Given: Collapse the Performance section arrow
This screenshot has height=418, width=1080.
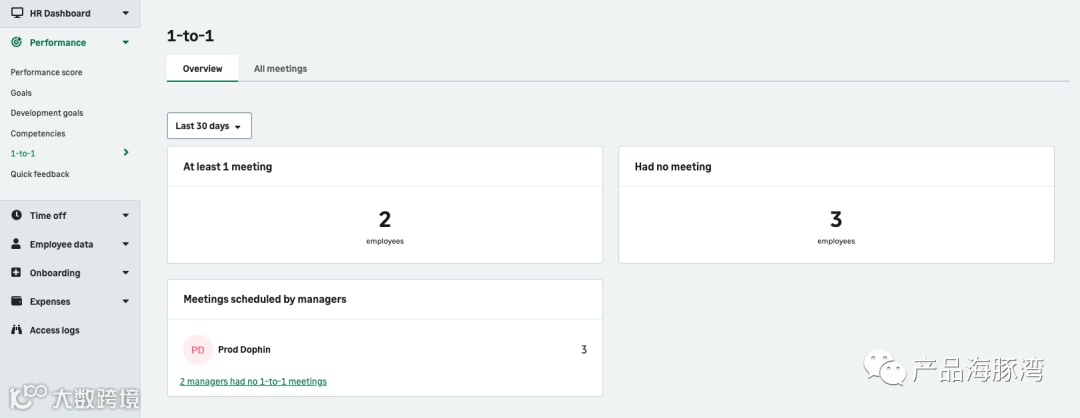Looking at the screenshot, I should 125,43.
